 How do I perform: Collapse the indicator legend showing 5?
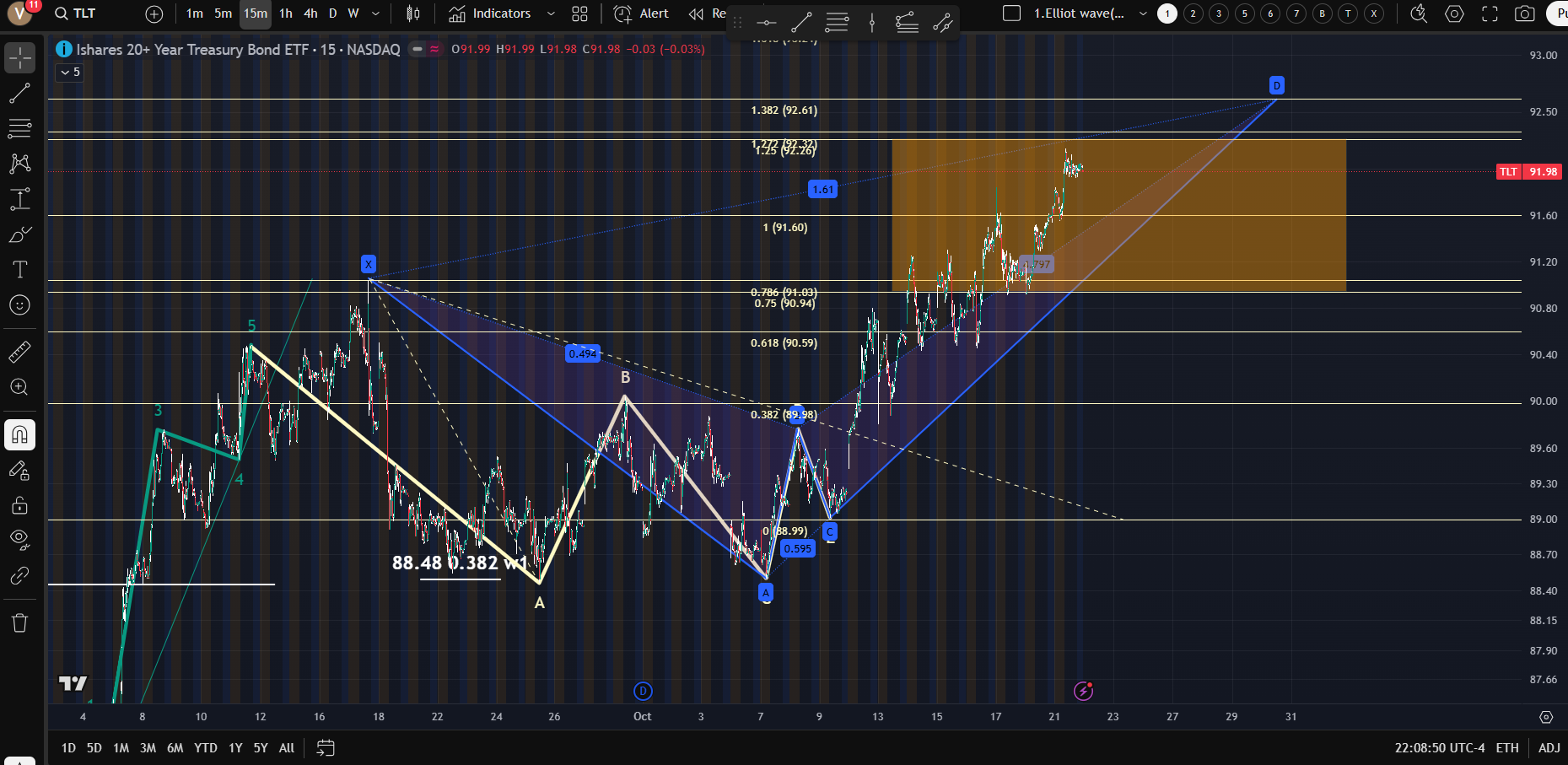pyautogui.click(x=69, y=73)
